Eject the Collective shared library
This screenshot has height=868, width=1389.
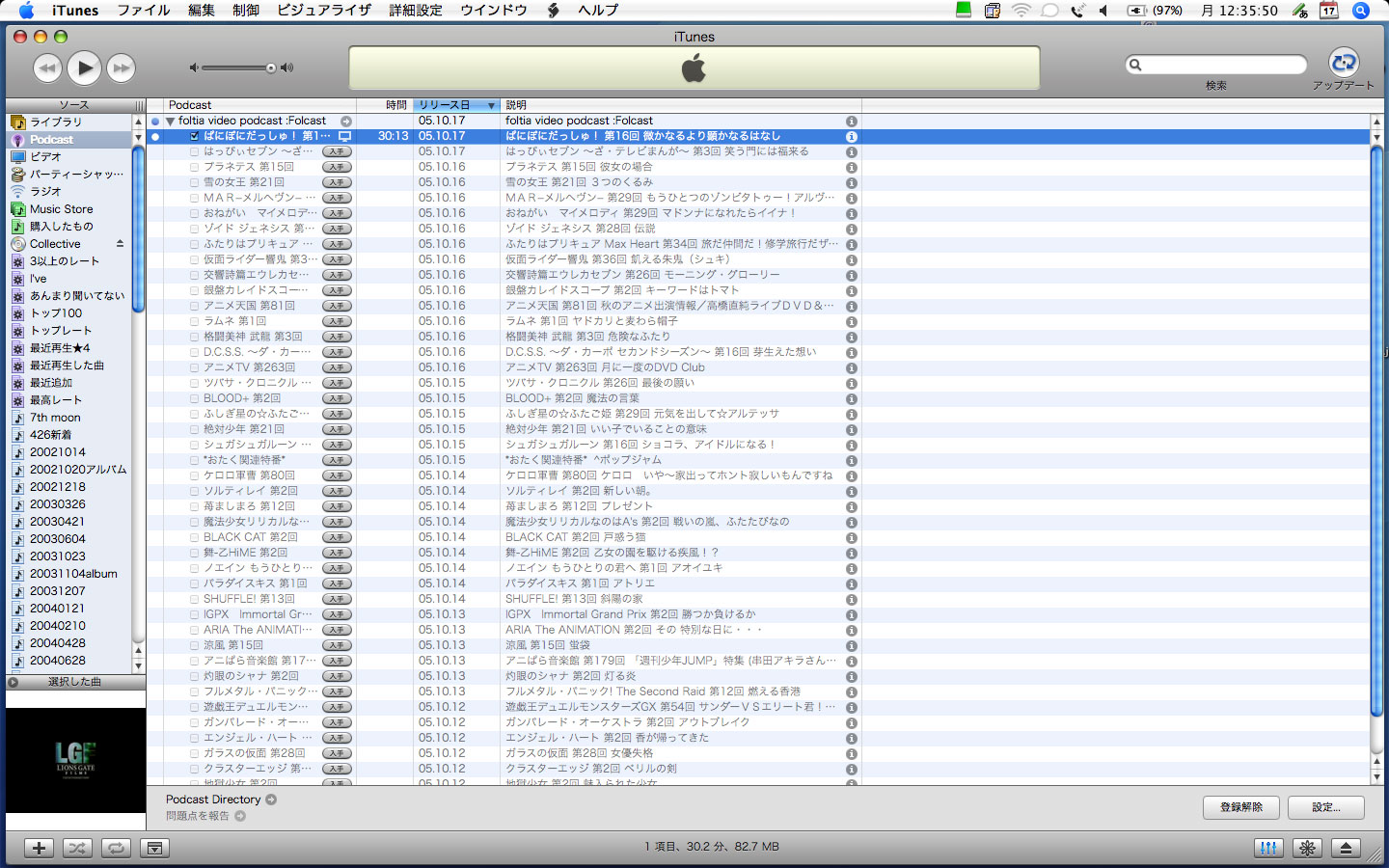[x=121, y=244]
